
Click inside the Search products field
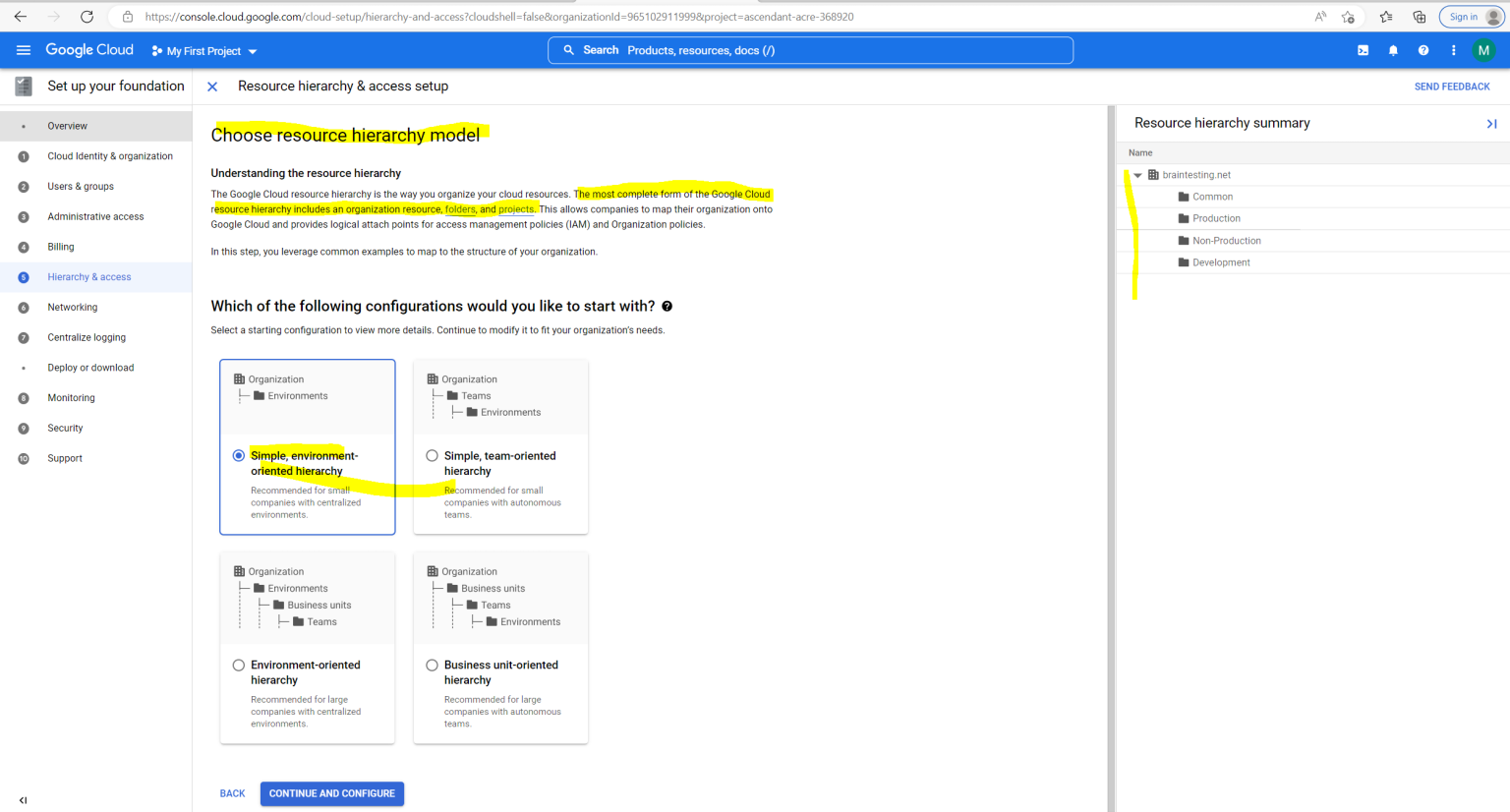[810, 49]
